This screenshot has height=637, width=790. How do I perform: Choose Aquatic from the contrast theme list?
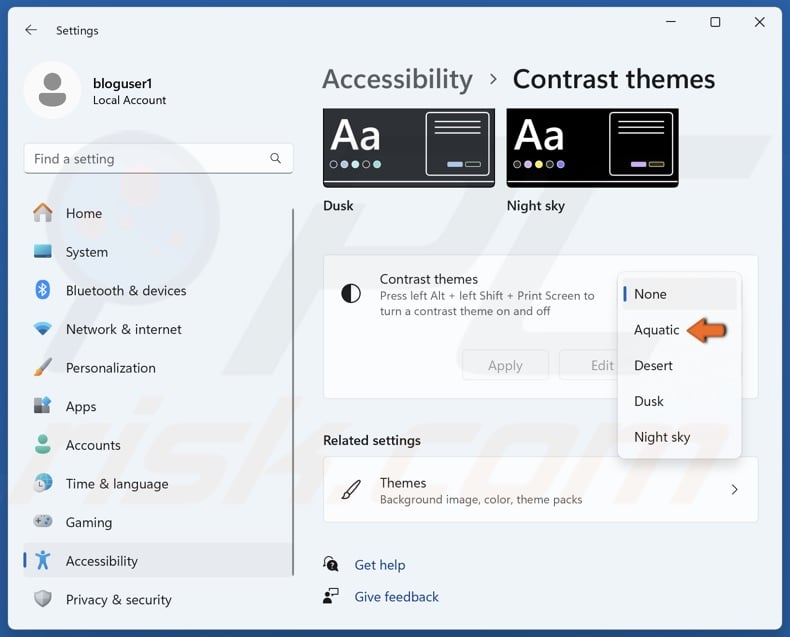pyautogui.click(x=656, y=330)
